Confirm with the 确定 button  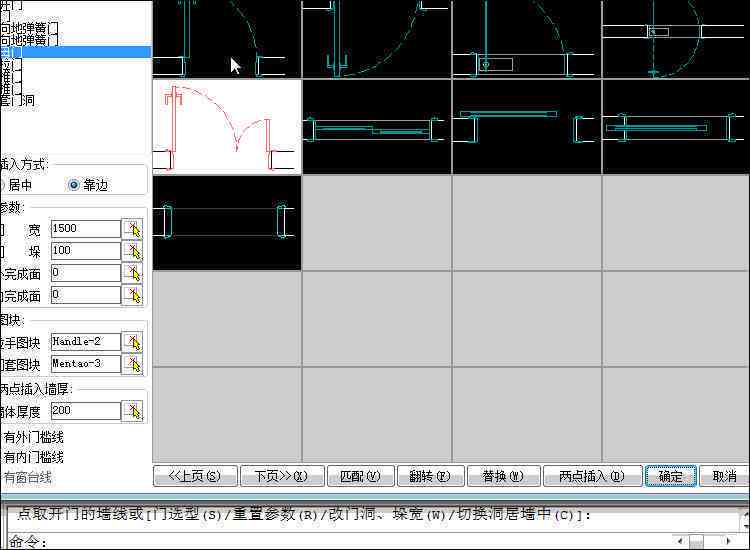tap(670, 476)
